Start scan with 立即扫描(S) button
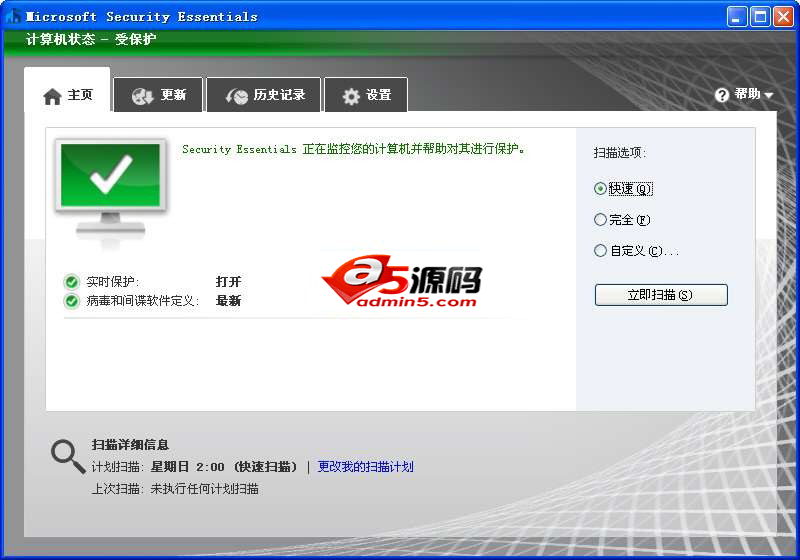 click(x=661, y=295)
